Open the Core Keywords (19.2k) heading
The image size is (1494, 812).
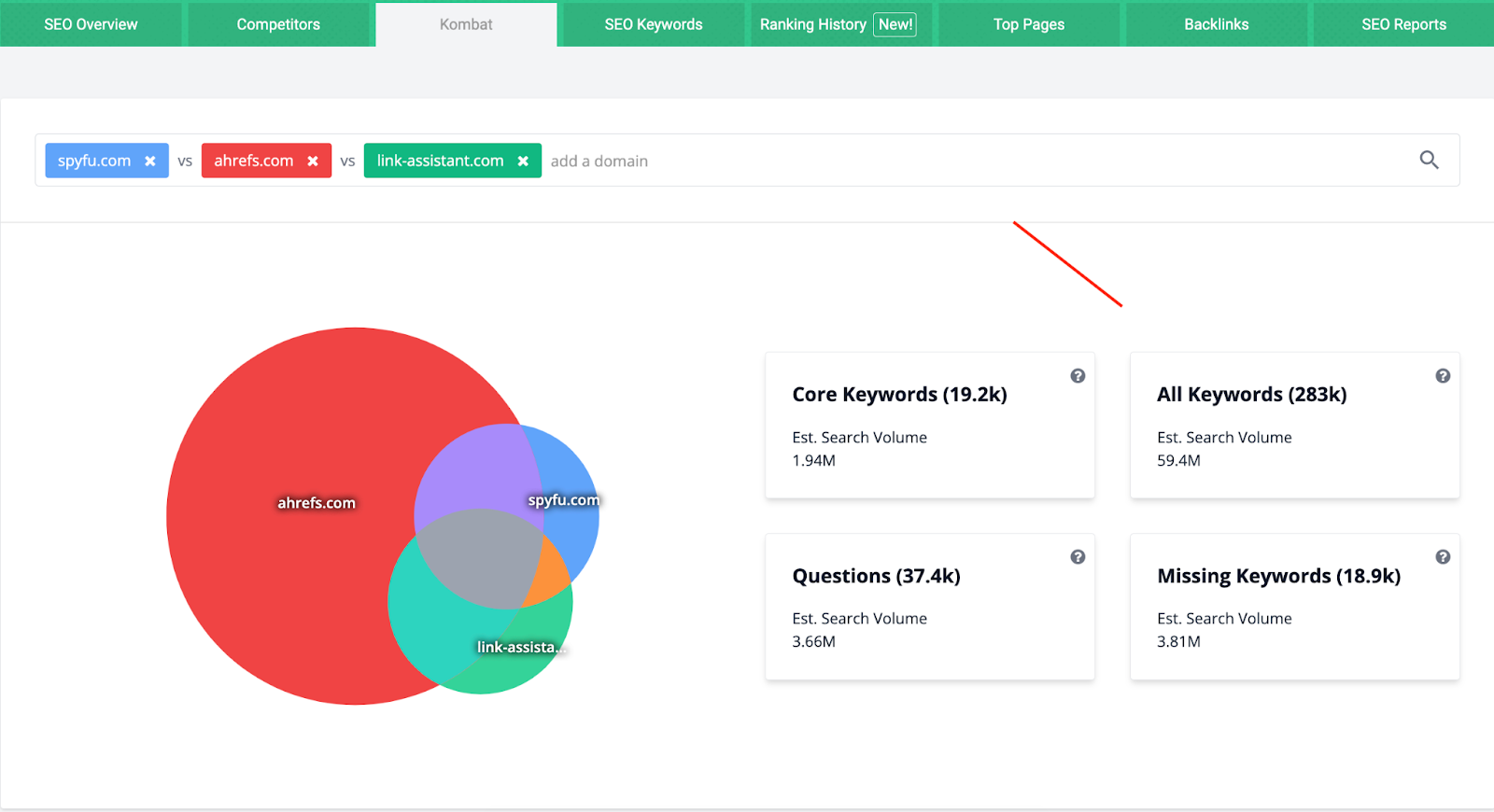pos(899,394)
